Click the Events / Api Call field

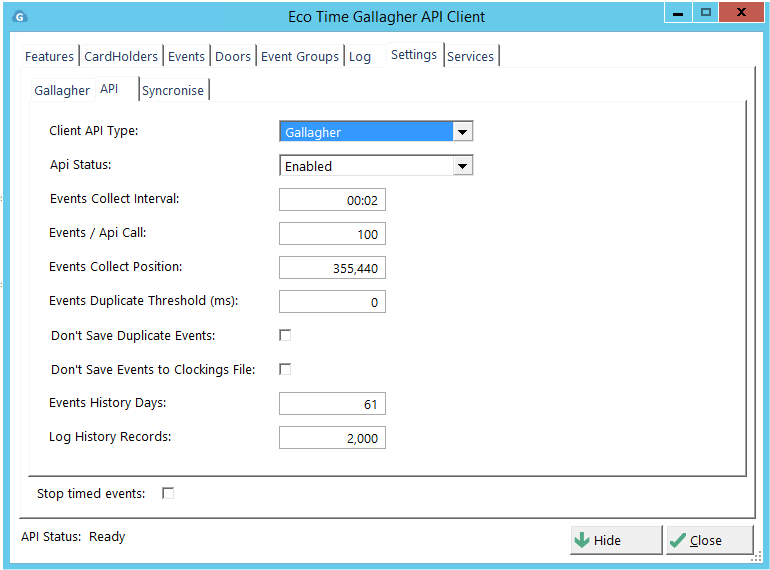coord(332,234)
